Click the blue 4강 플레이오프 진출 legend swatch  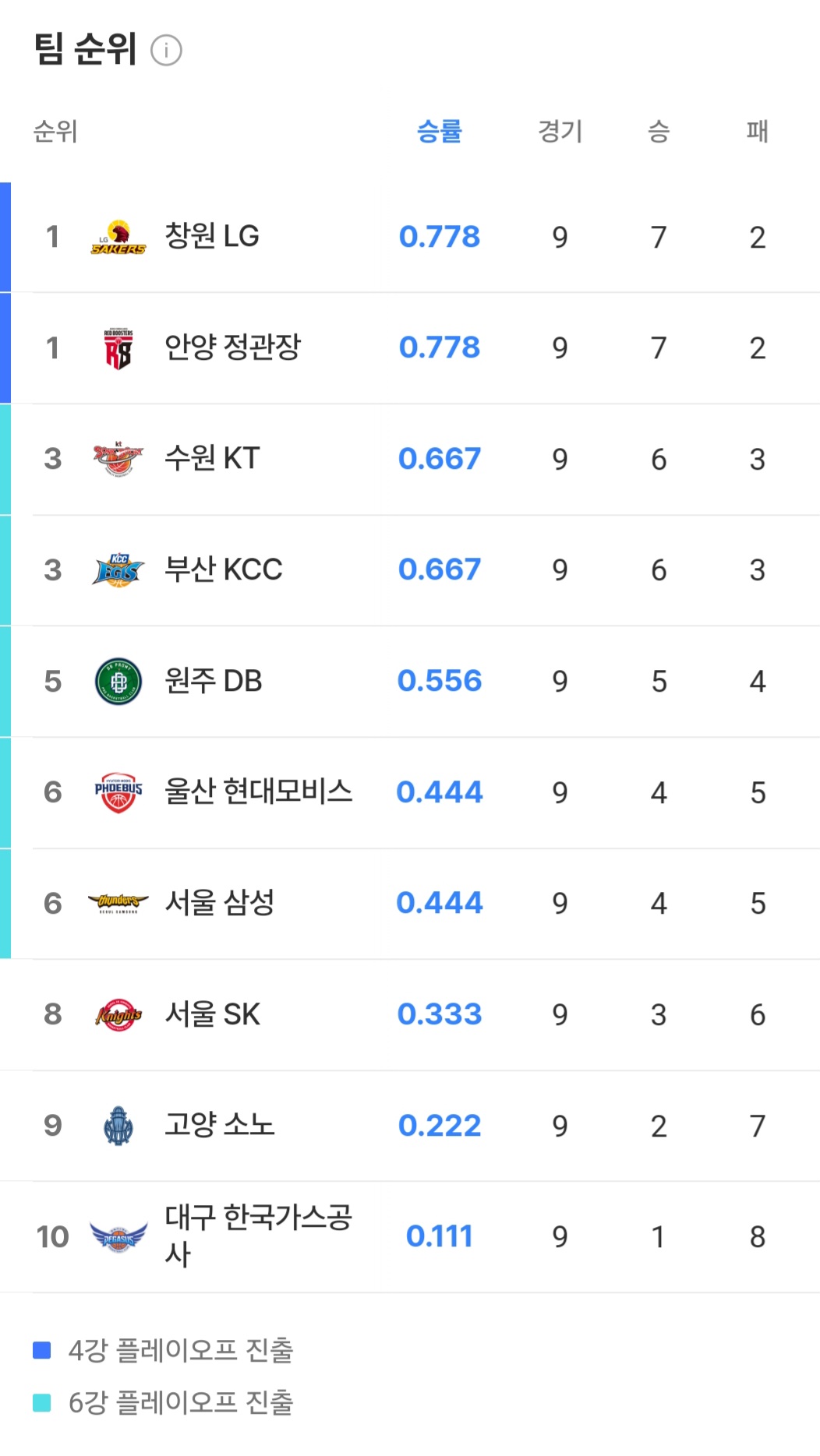pos(42,1350)
